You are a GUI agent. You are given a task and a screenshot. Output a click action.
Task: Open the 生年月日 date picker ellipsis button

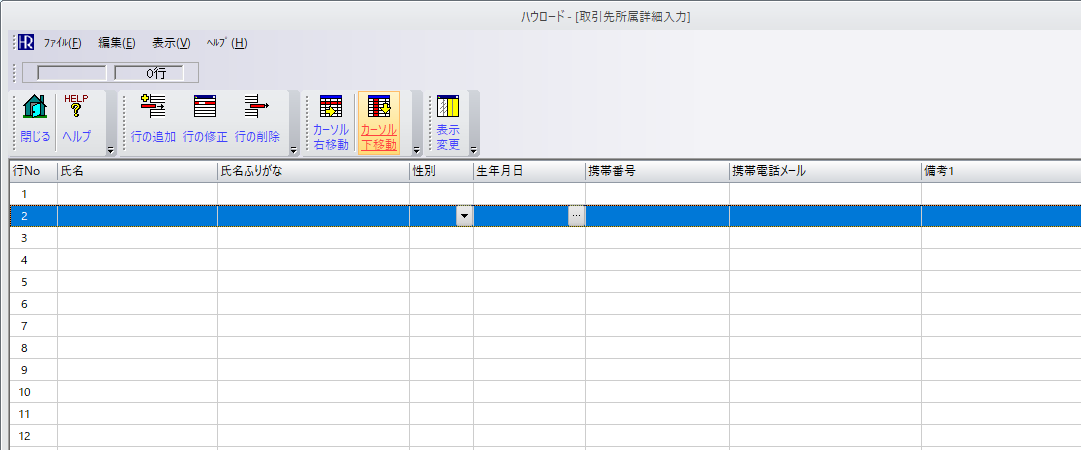[x=576, y=216]
